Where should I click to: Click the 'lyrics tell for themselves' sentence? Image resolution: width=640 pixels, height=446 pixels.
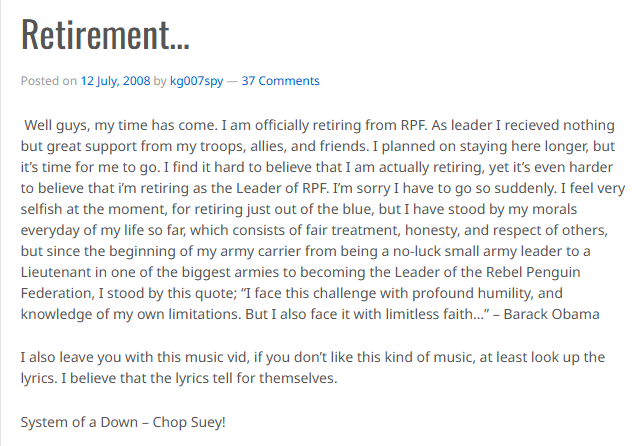point(200,378)
